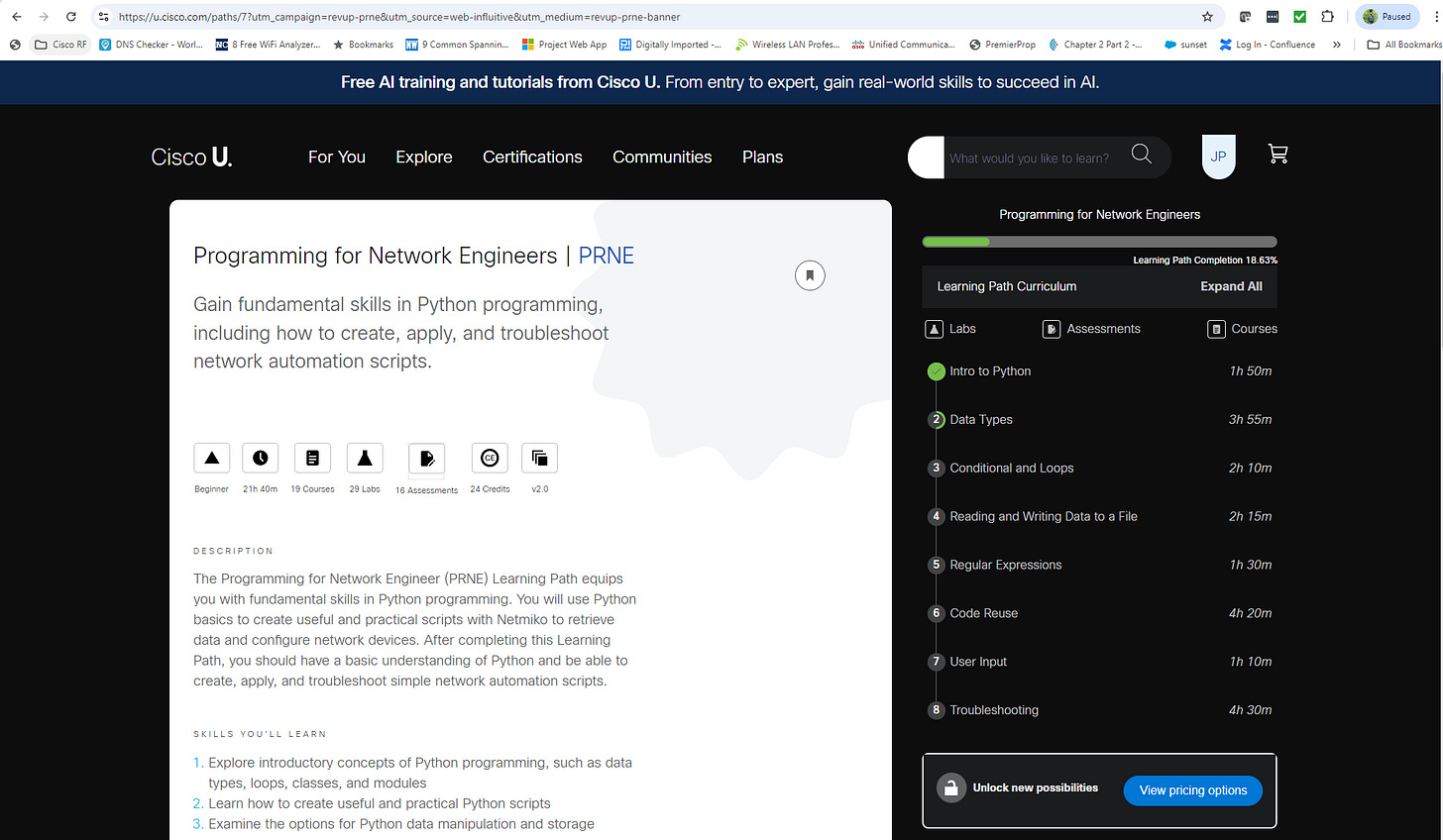Click the View pricing options button
The width and height of the screenshot is (1443, 840).
click(x=1193, y=790)
